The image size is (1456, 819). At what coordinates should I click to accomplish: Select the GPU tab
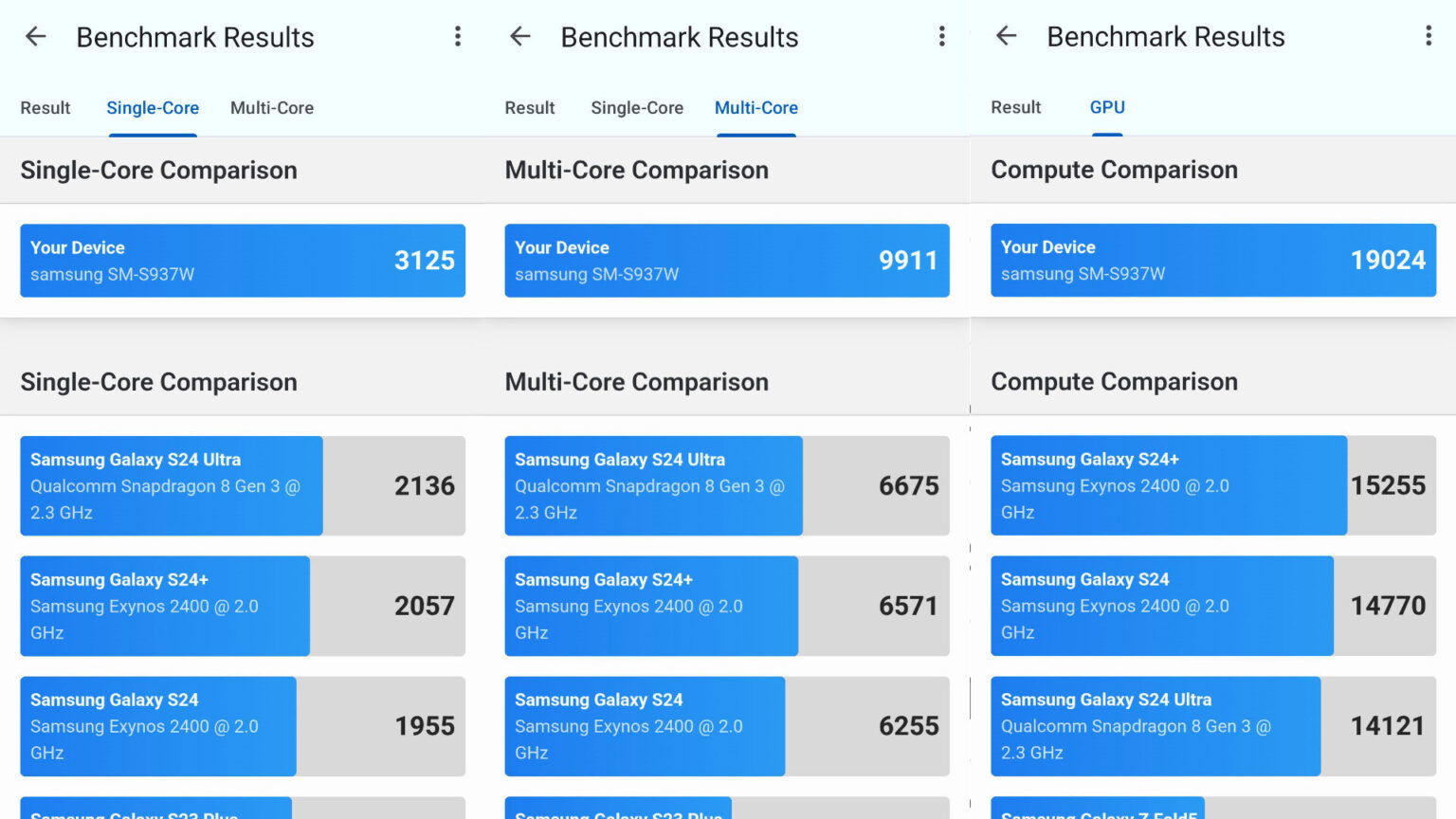point(1106,107)
